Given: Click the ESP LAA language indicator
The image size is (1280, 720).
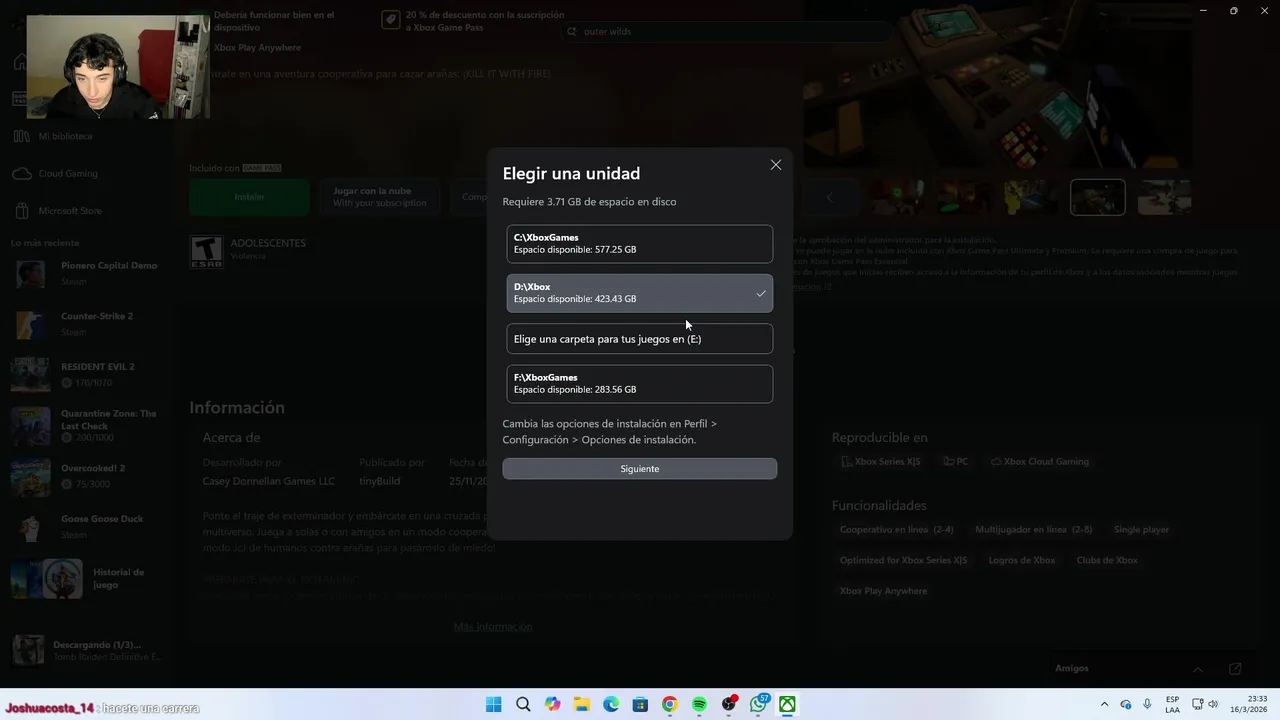Looking at the screenshot, I should point(1172,704).
